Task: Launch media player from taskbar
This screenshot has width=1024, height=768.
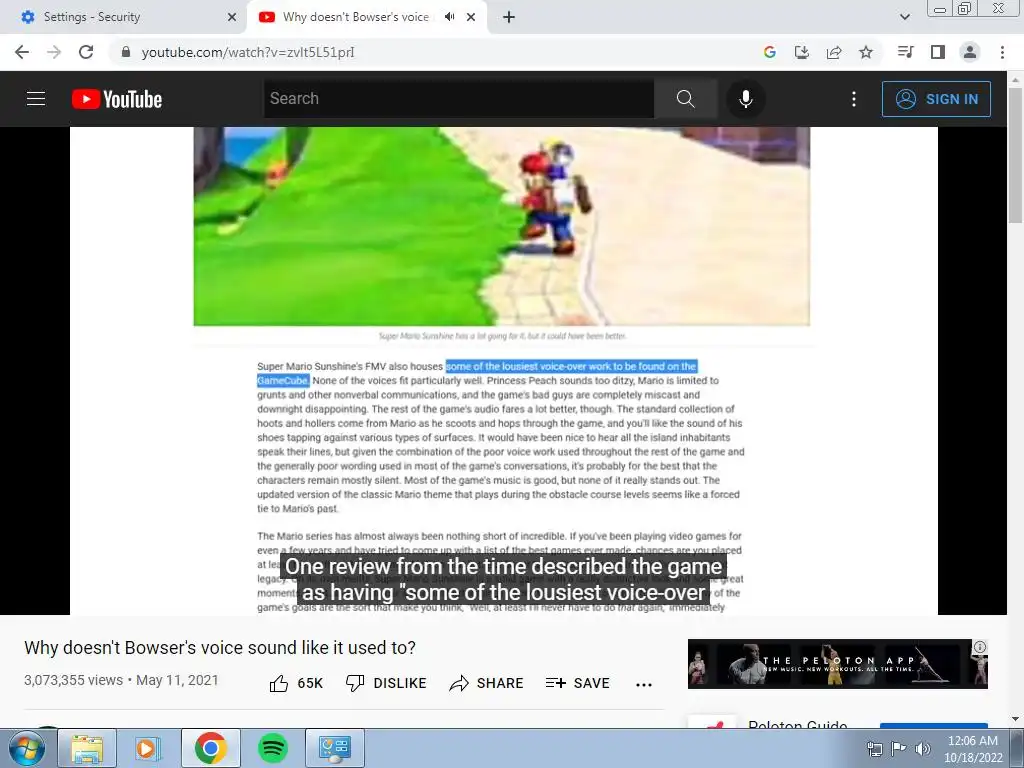Action: 148,748
